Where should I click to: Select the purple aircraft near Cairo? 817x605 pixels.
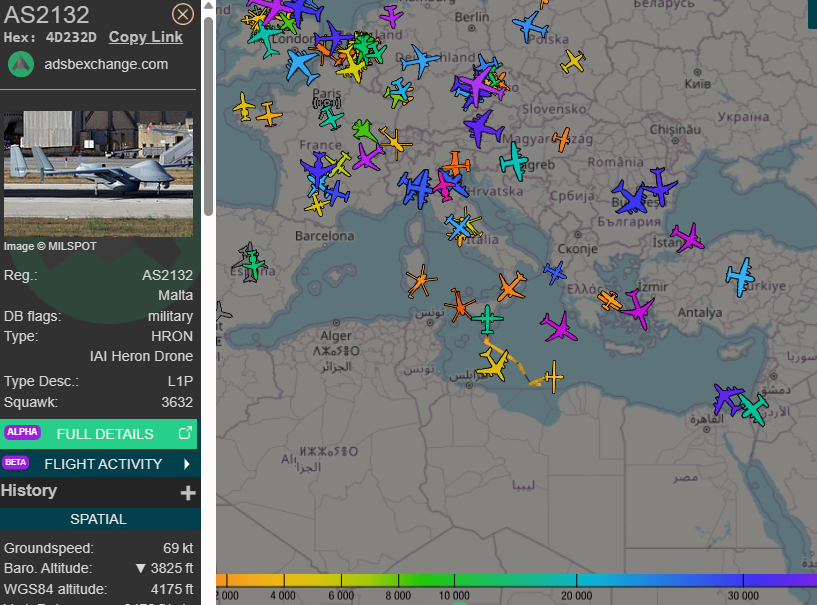click(727, 399)
